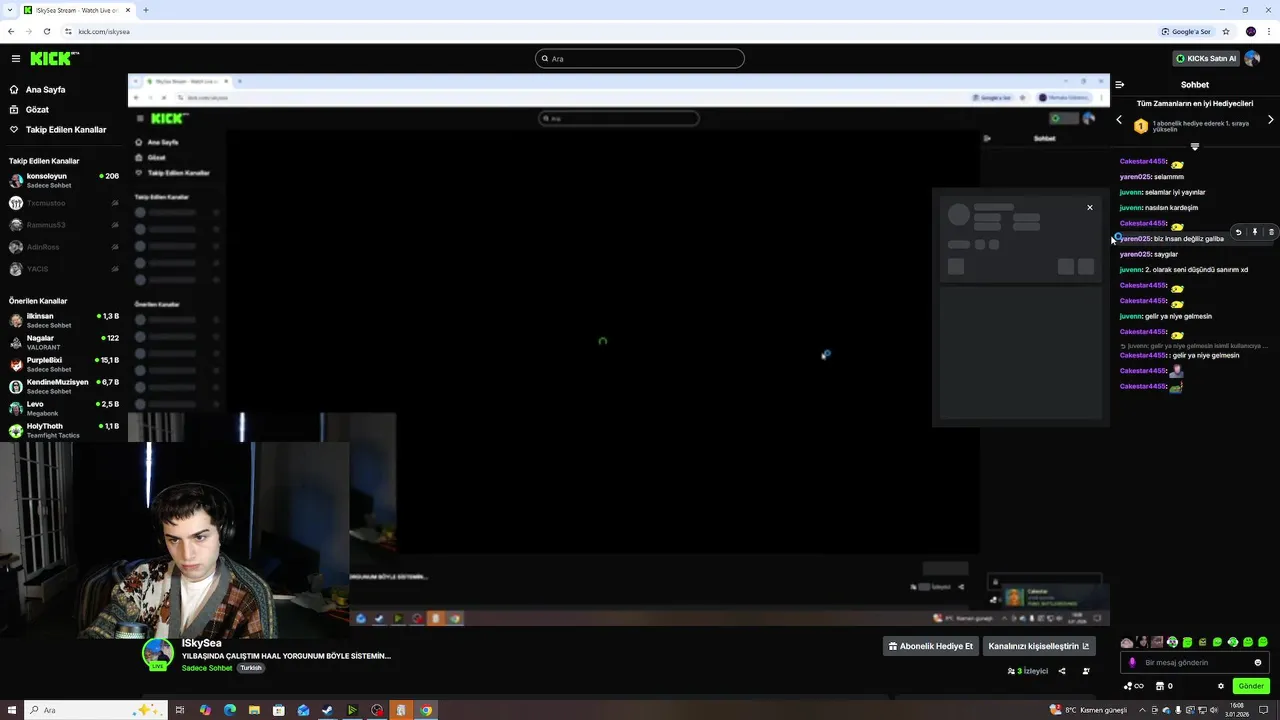1280x720 pixels.
Task: Click username juvenn saying selamlar
Action: pos(1130,192)
